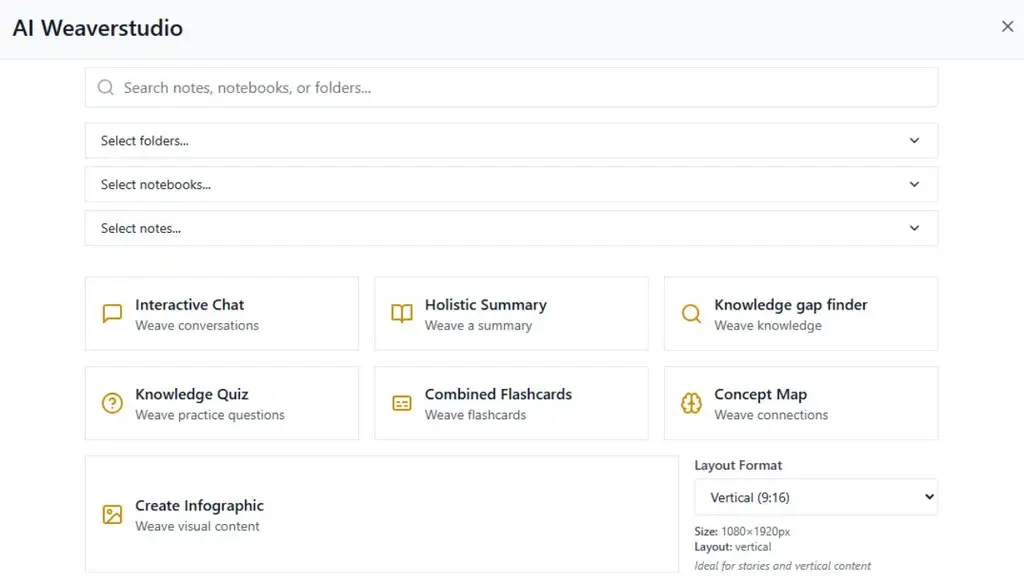
Task: Click the Knowledge gap finder magnifier icon
Action: click(x=691, y=313)
